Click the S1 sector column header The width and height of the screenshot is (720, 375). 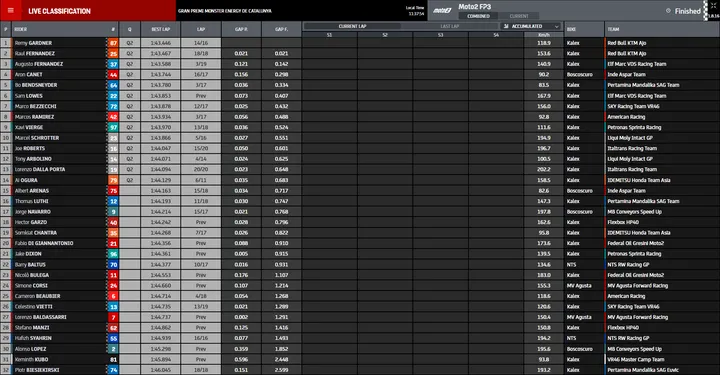(329, 35)
